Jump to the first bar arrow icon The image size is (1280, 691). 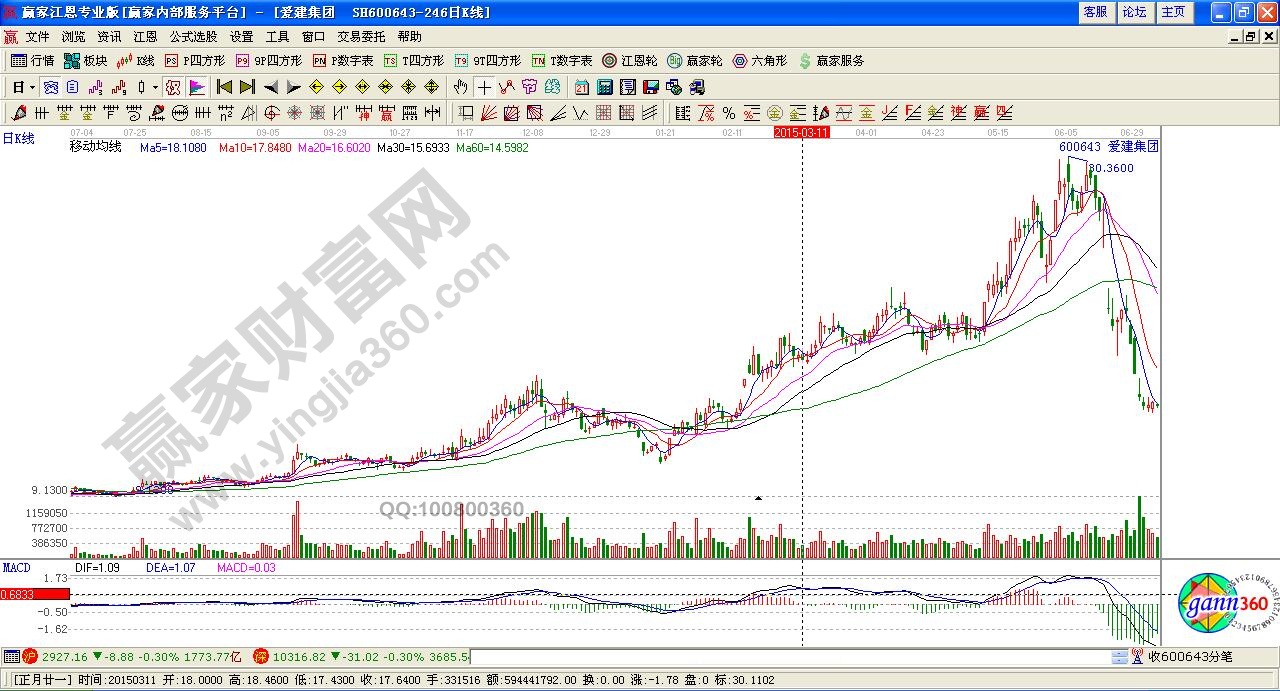(x=224, y=87)
